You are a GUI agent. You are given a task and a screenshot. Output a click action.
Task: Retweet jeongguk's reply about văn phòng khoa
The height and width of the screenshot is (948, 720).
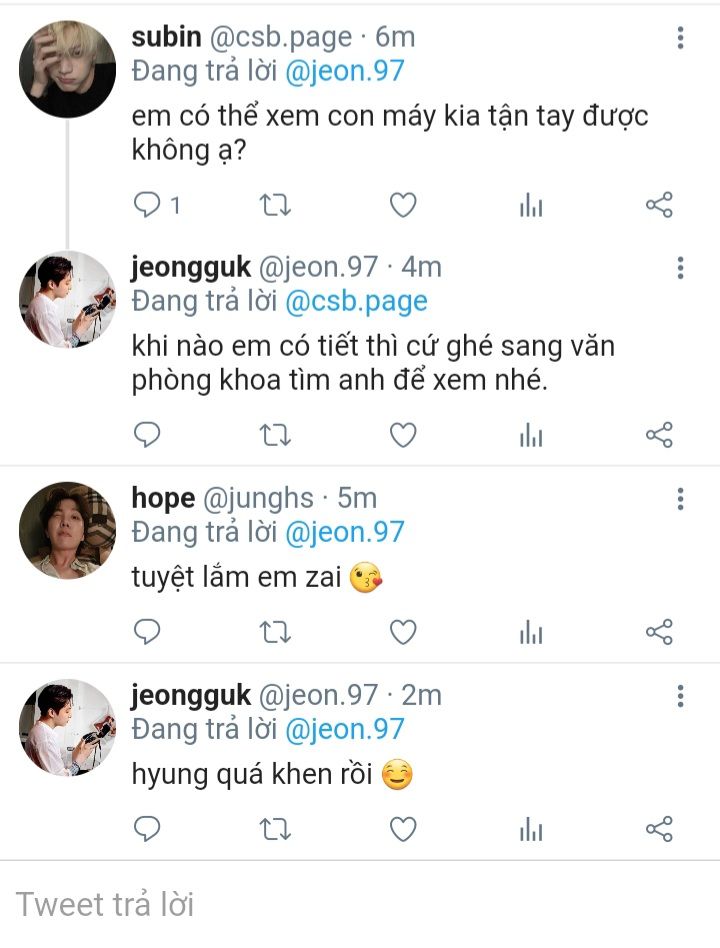point(275,435)
